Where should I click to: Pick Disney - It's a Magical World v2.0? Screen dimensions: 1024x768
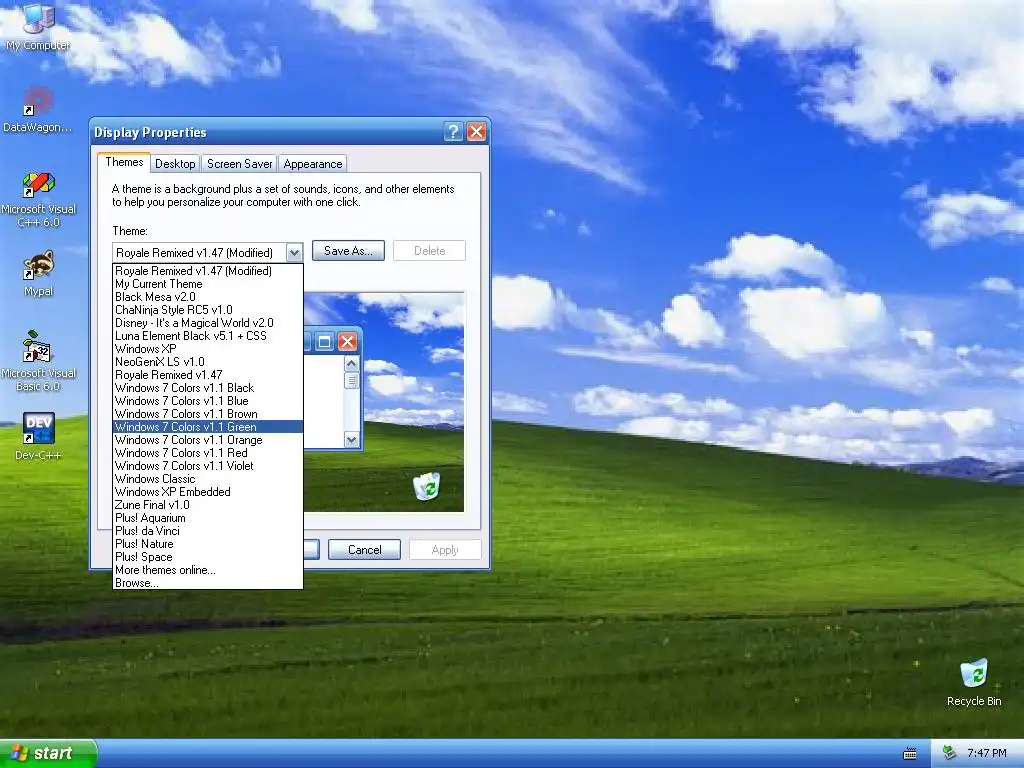(x=208, y=323)
